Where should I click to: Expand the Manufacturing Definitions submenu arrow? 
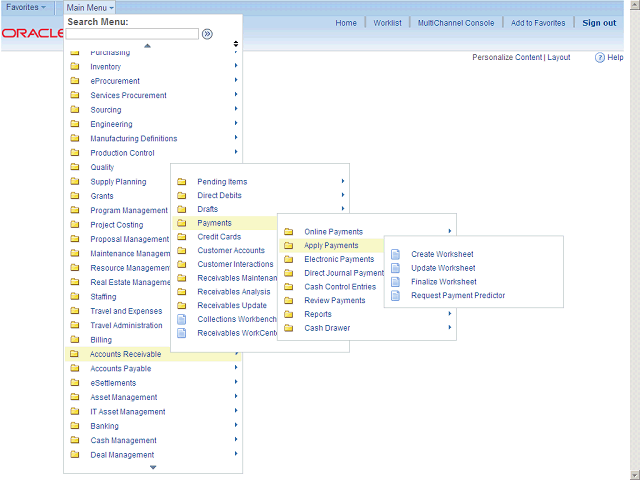pos(236,138)
